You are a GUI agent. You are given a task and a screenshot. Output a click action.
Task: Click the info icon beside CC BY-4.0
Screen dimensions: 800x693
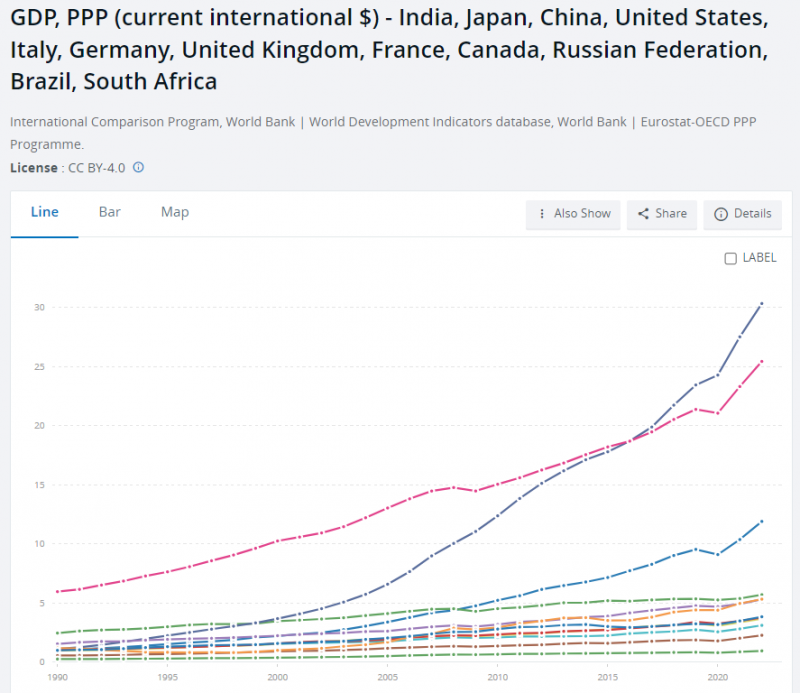click(138, 167)
